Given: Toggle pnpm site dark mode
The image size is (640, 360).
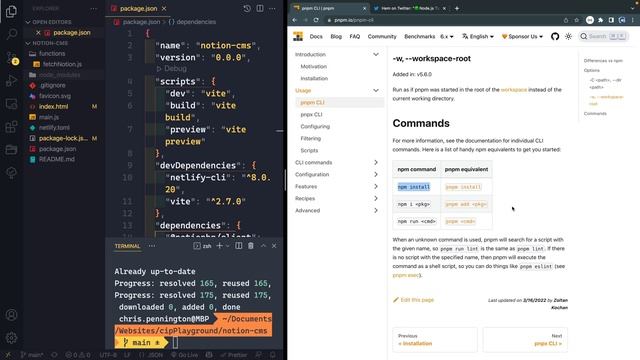Looking at the screenshot, I should tap(568, 36).
